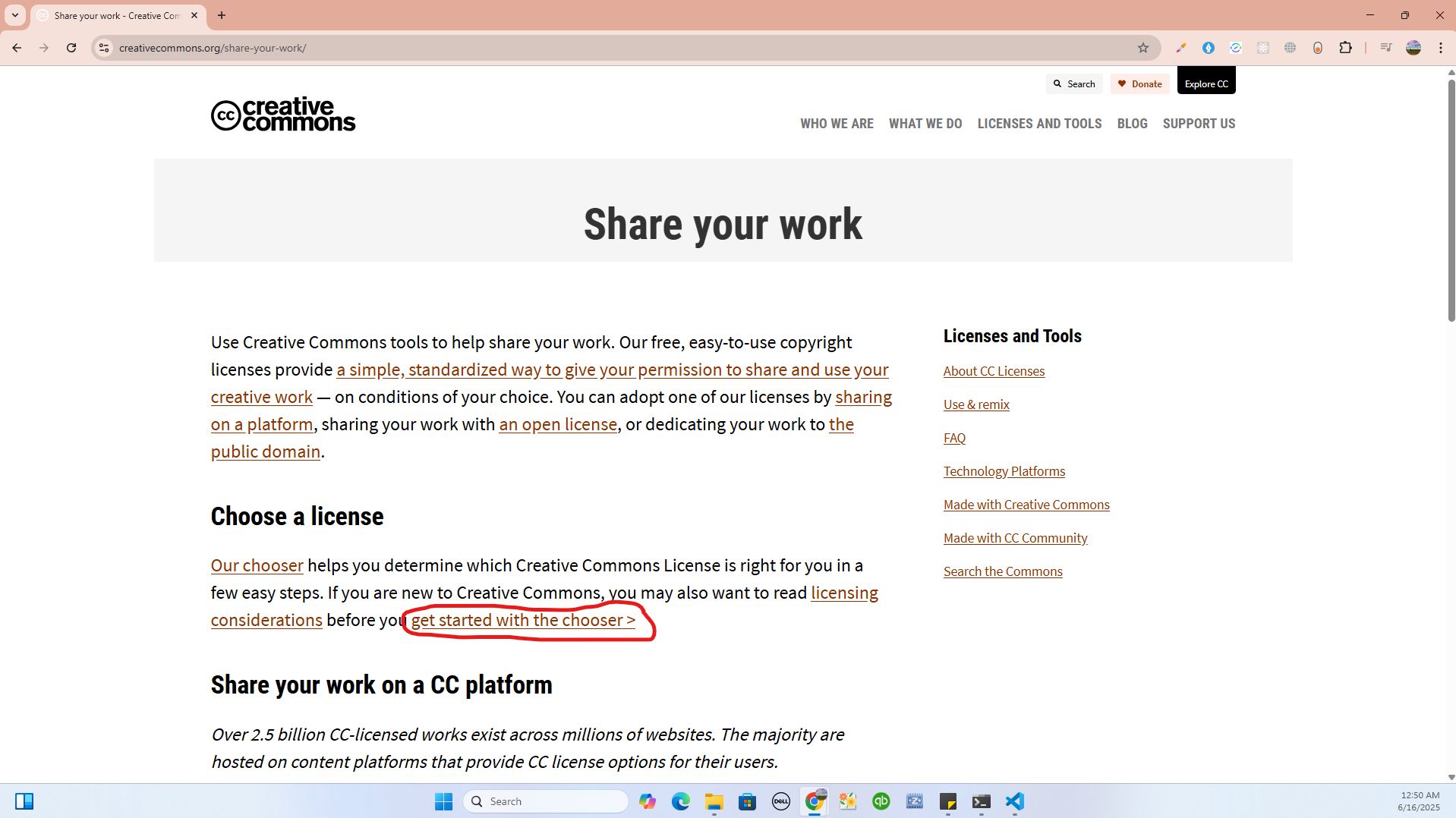The width and height of the screenshot is (1456, 818).
Task: Open the Technology Platforms link
Action: (x=1004, y=471)
